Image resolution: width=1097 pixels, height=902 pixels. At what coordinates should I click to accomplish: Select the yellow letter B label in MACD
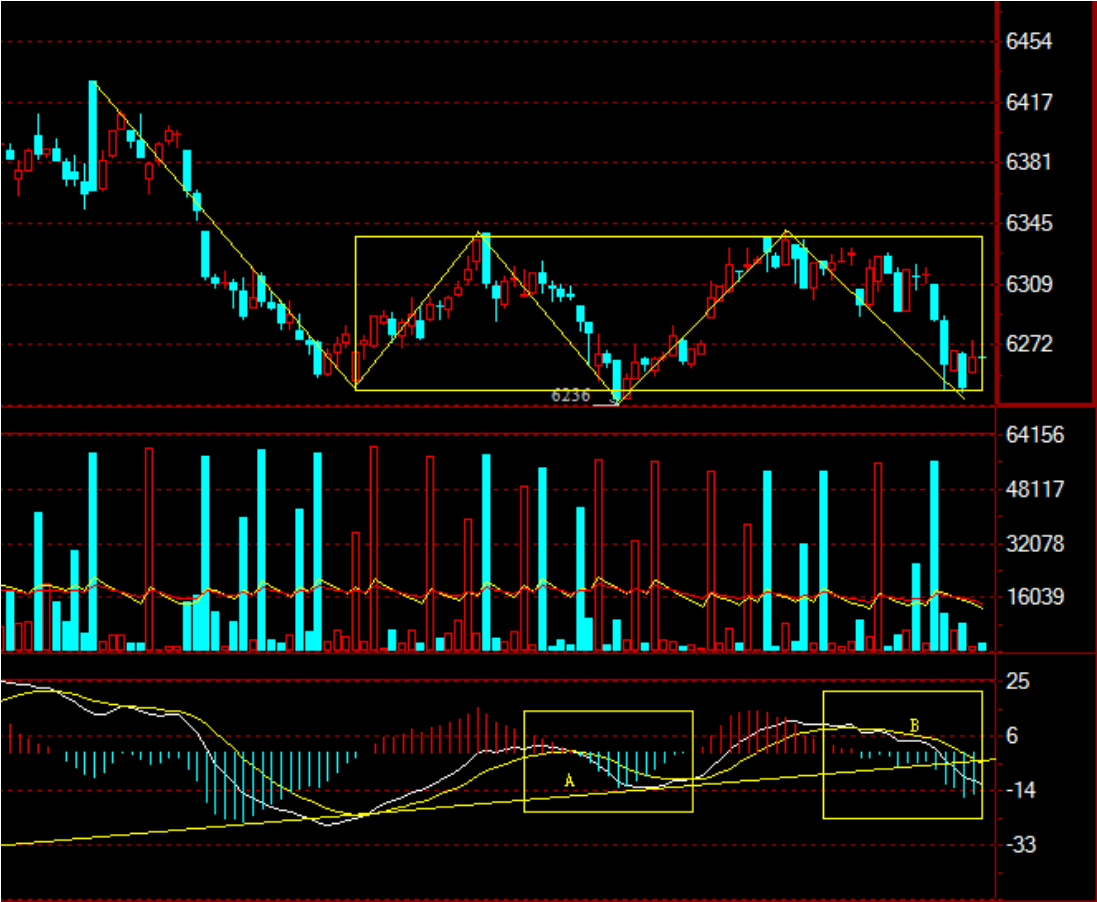914,725
